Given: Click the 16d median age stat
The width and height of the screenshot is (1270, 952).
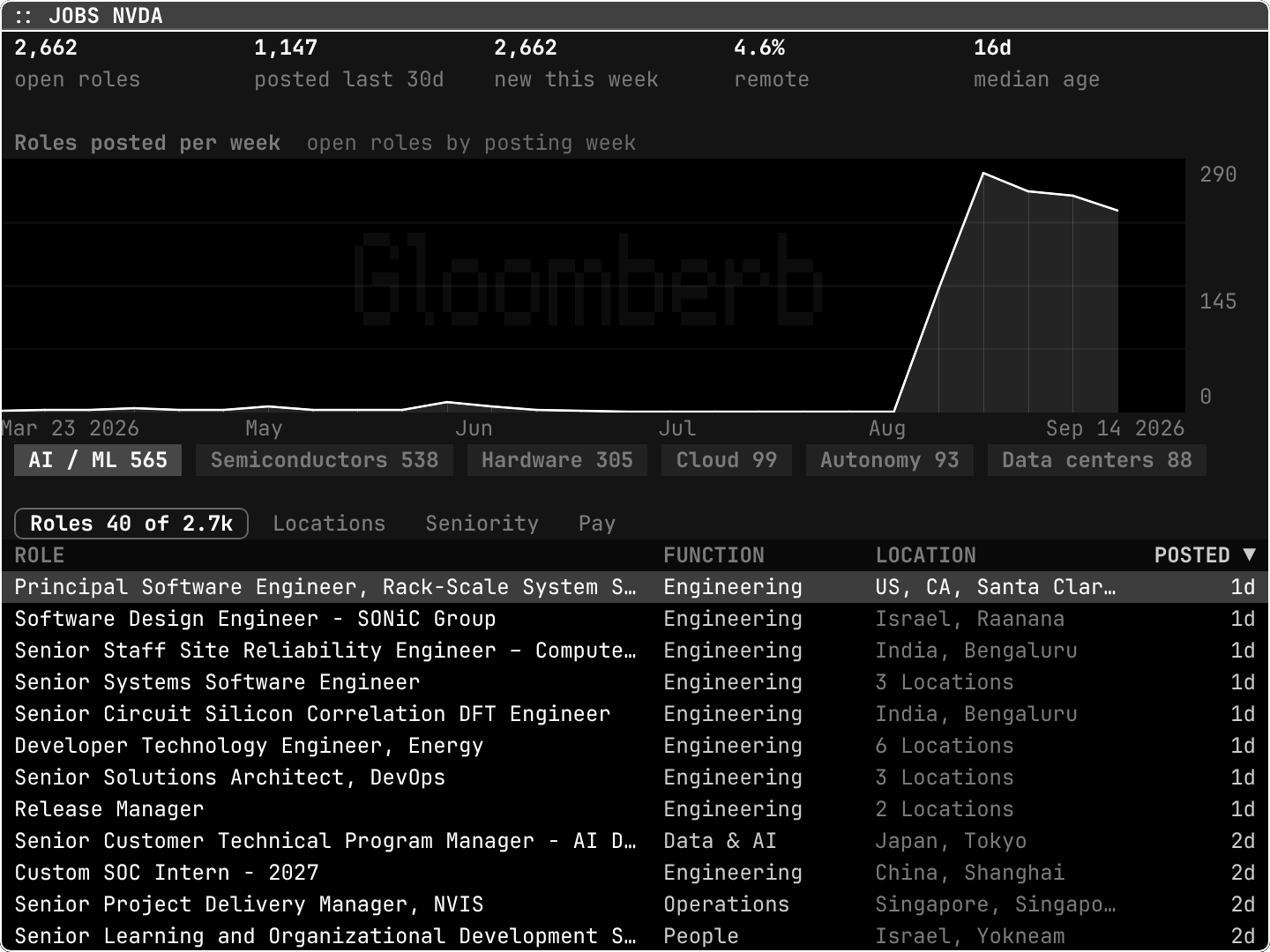Looking at the screenshot, I should tap(1036, 63).
